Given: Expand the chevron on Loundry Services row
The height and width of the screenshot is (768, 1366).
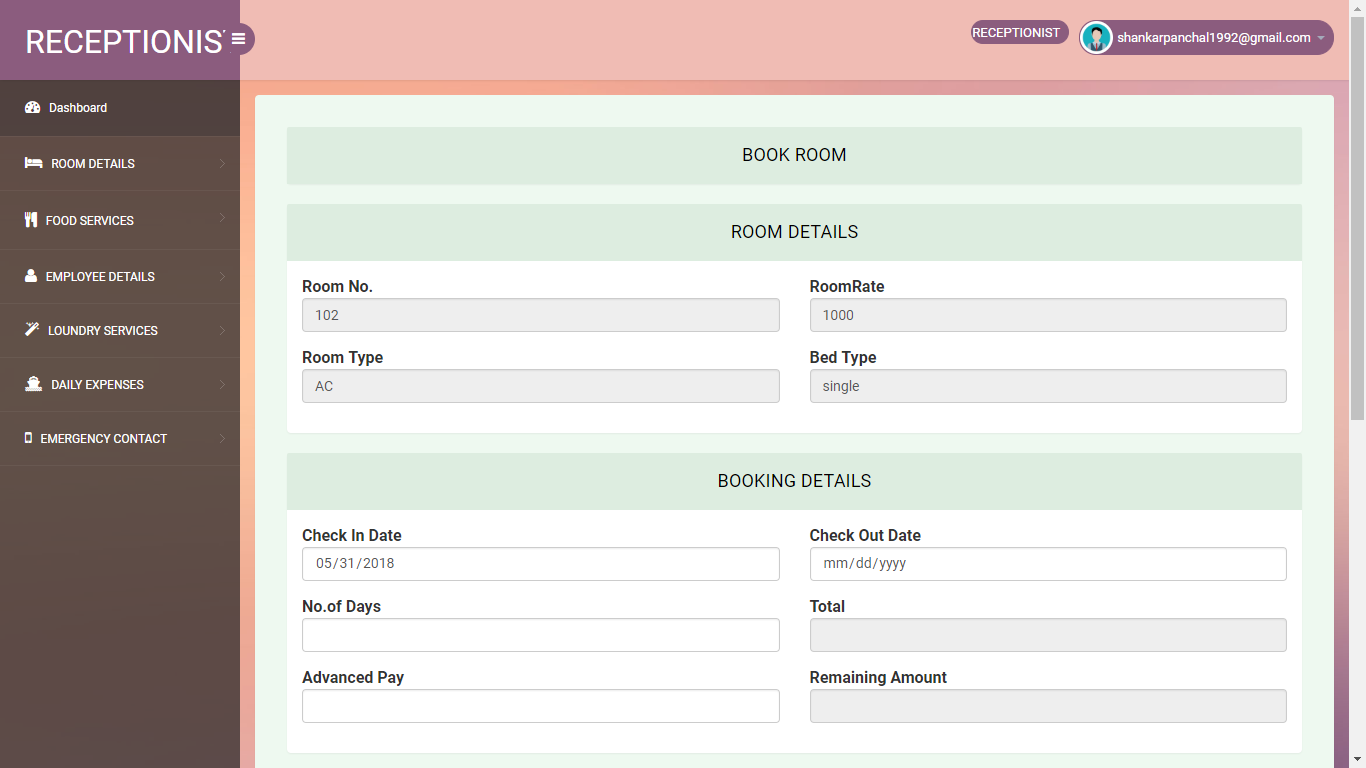Looking at the screenshot, I should coord(222,330).
